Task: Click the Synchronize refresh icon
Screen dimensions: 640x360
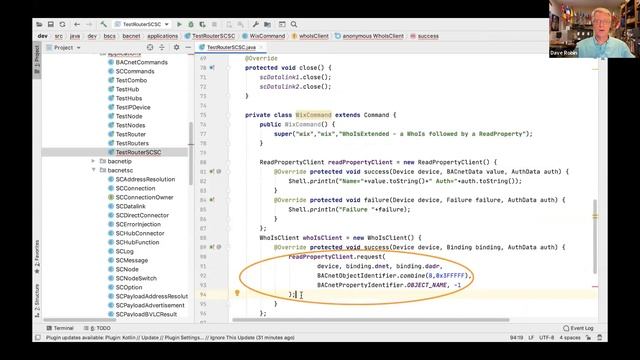Action: (x=62, y=24)
